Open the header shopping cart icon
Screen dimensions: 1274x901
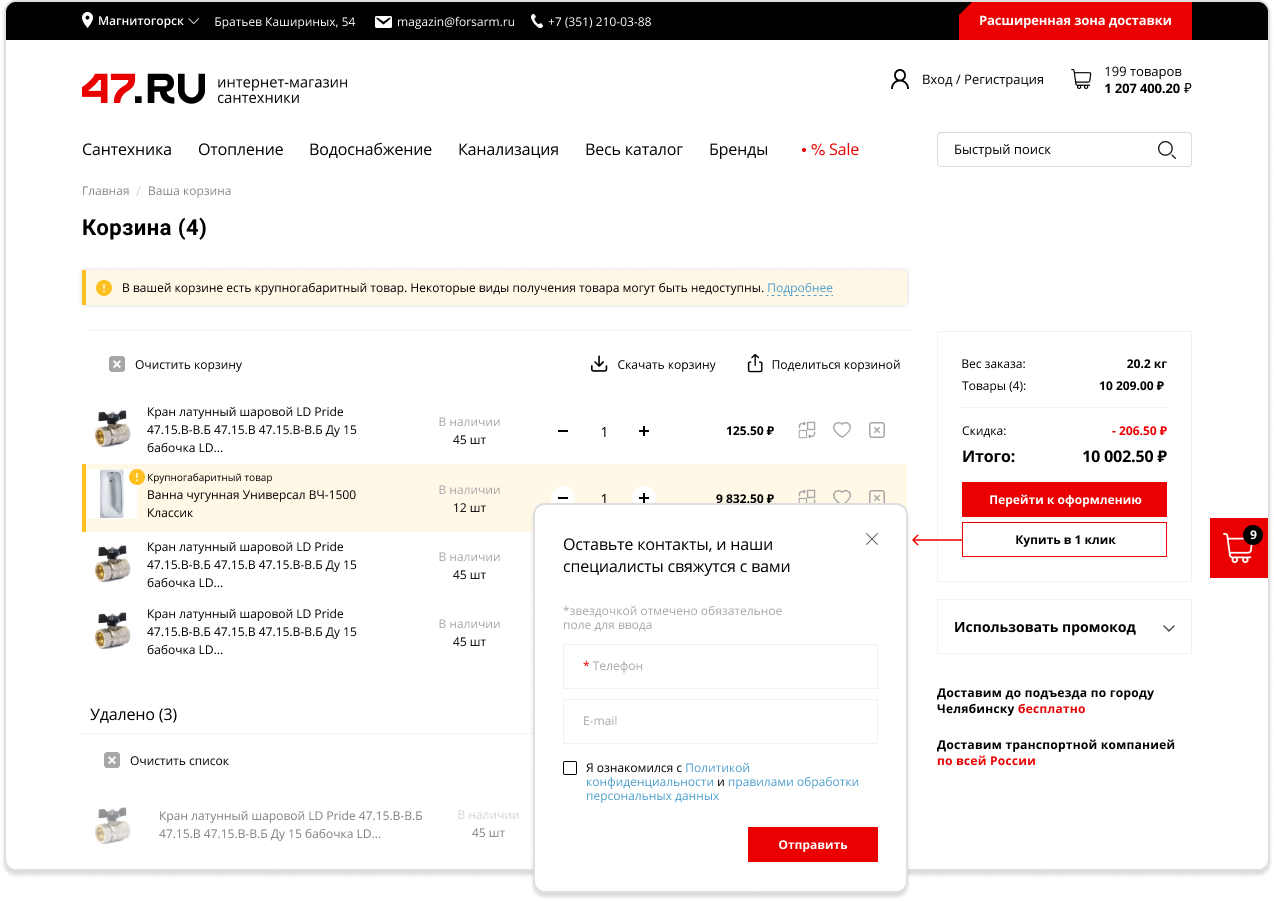[1081, 80]
